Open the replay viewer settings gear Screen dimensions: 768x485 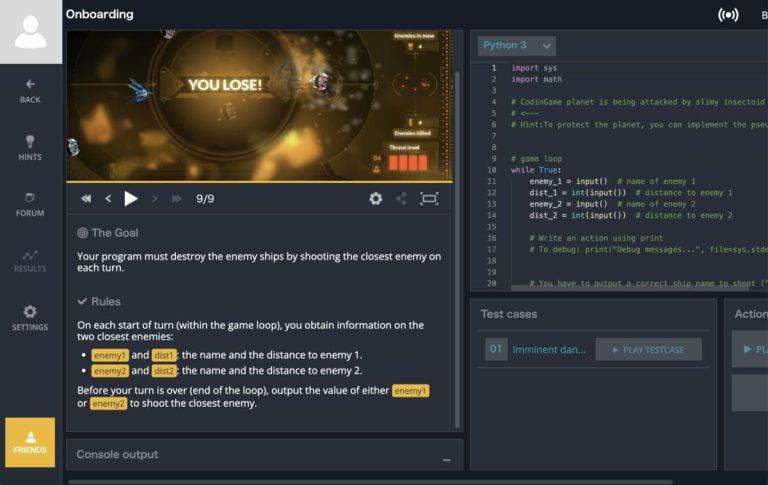375,199
